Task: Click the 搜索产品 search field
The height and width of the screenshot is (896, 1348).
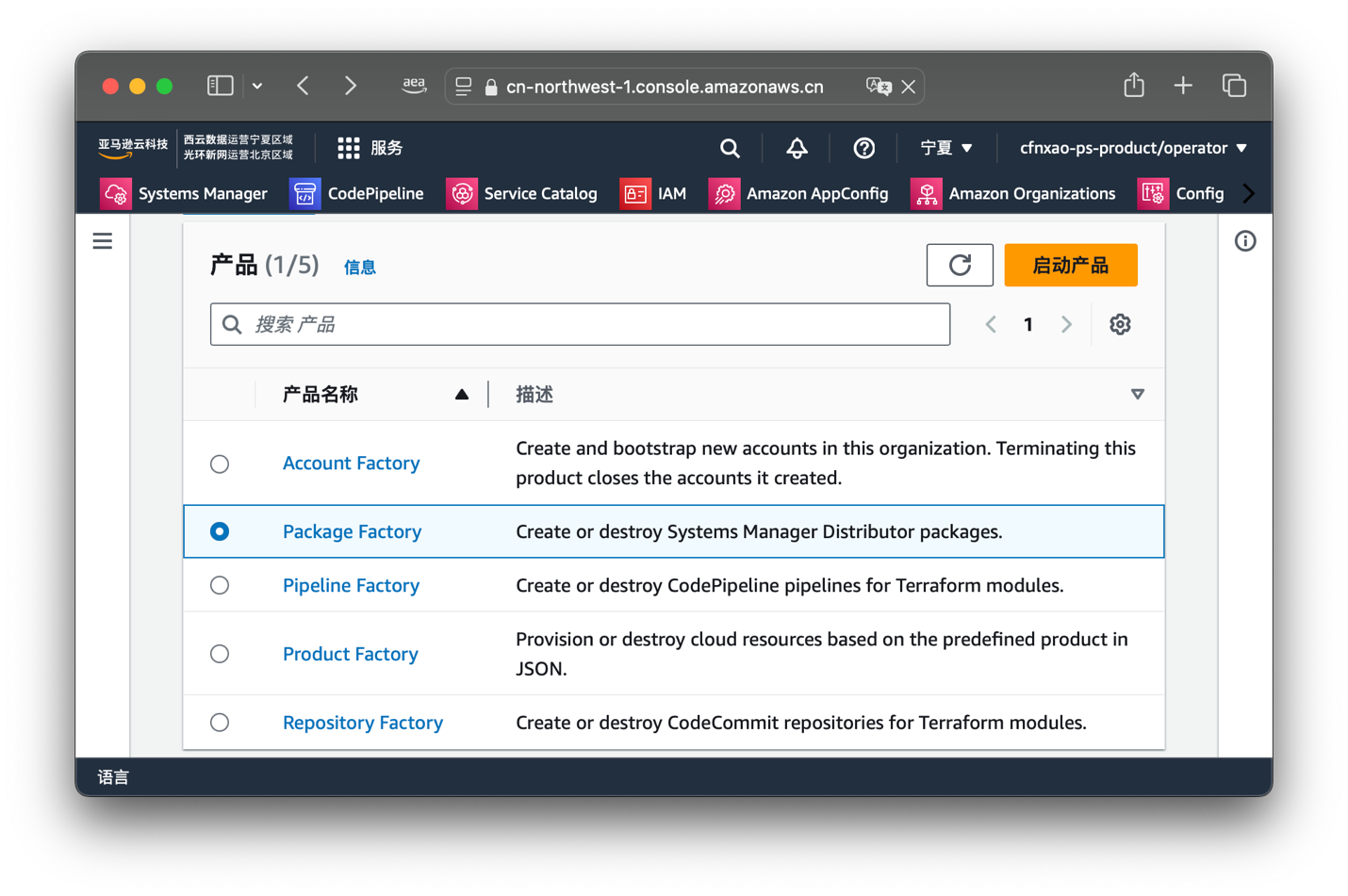Action: pos(580,324)
